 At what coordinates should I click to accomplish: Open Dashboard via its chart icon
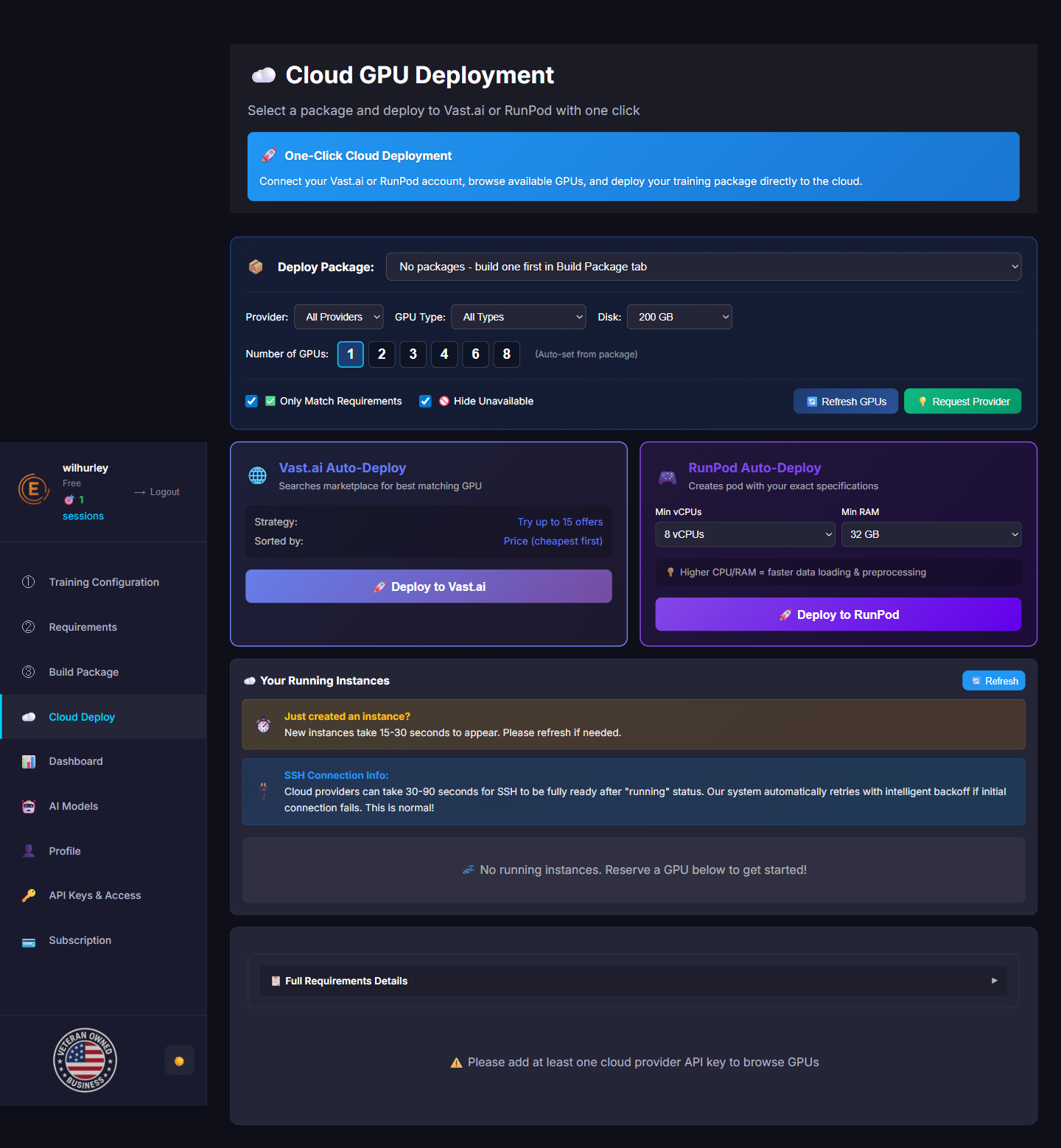(29, 761)
